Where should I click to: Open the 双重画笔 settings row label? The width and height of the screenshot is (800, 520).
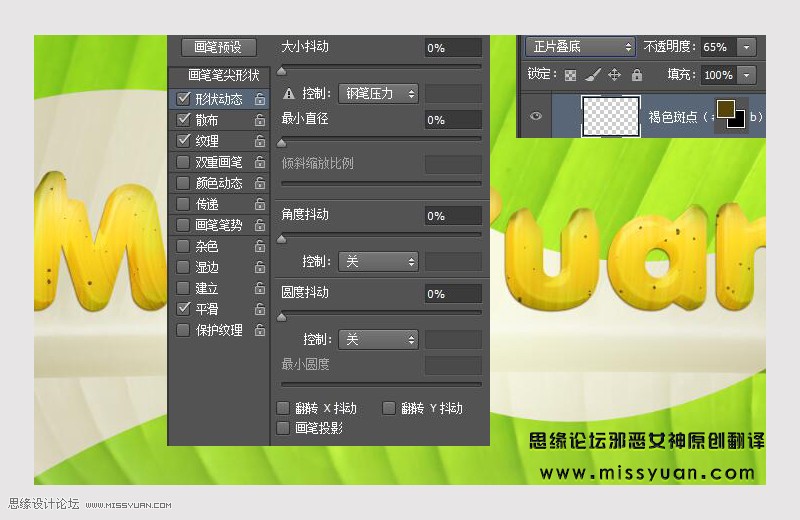point(219,162)
